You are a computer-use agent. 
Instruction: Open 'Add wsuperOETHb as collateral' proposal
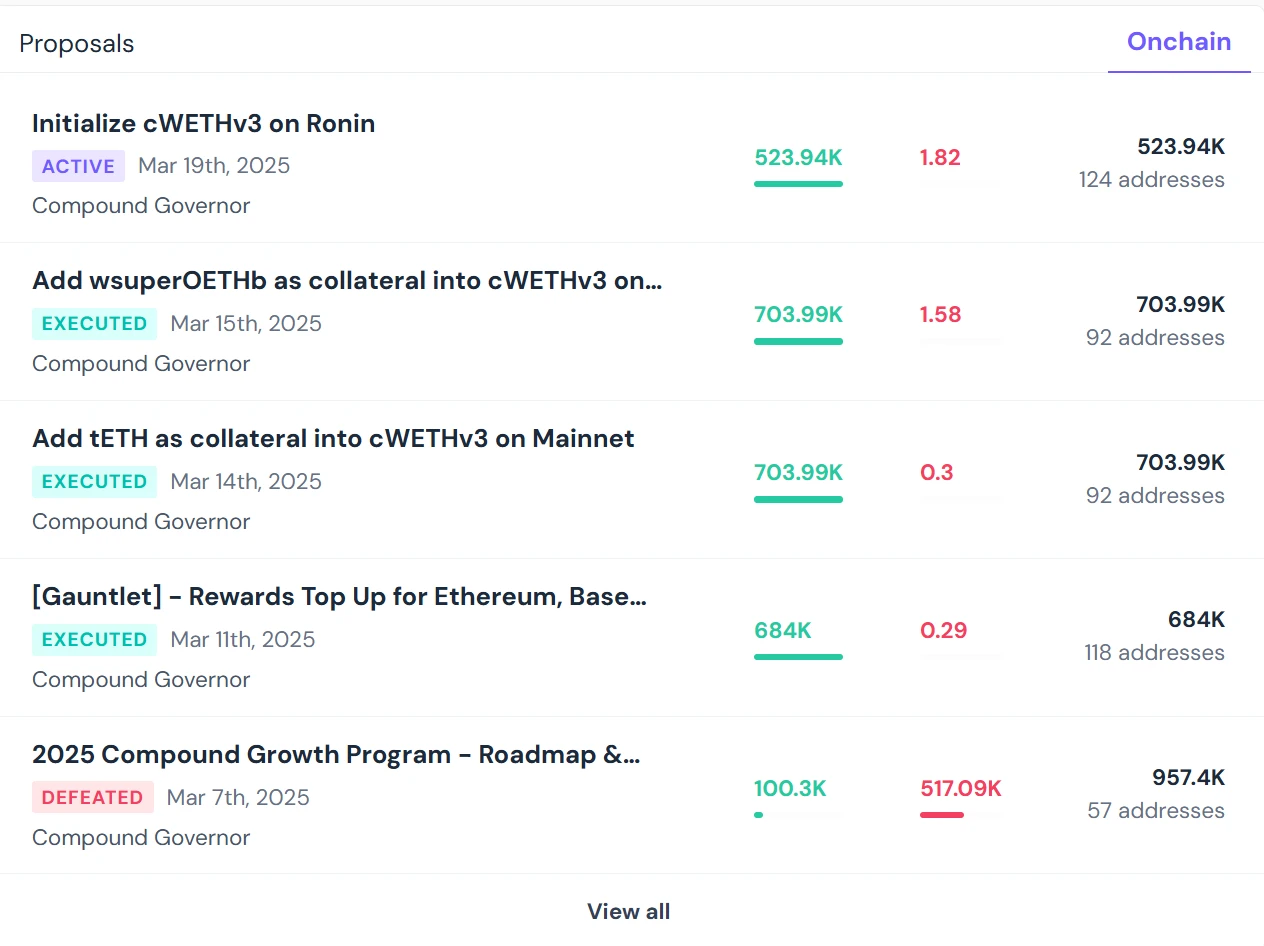346,281
